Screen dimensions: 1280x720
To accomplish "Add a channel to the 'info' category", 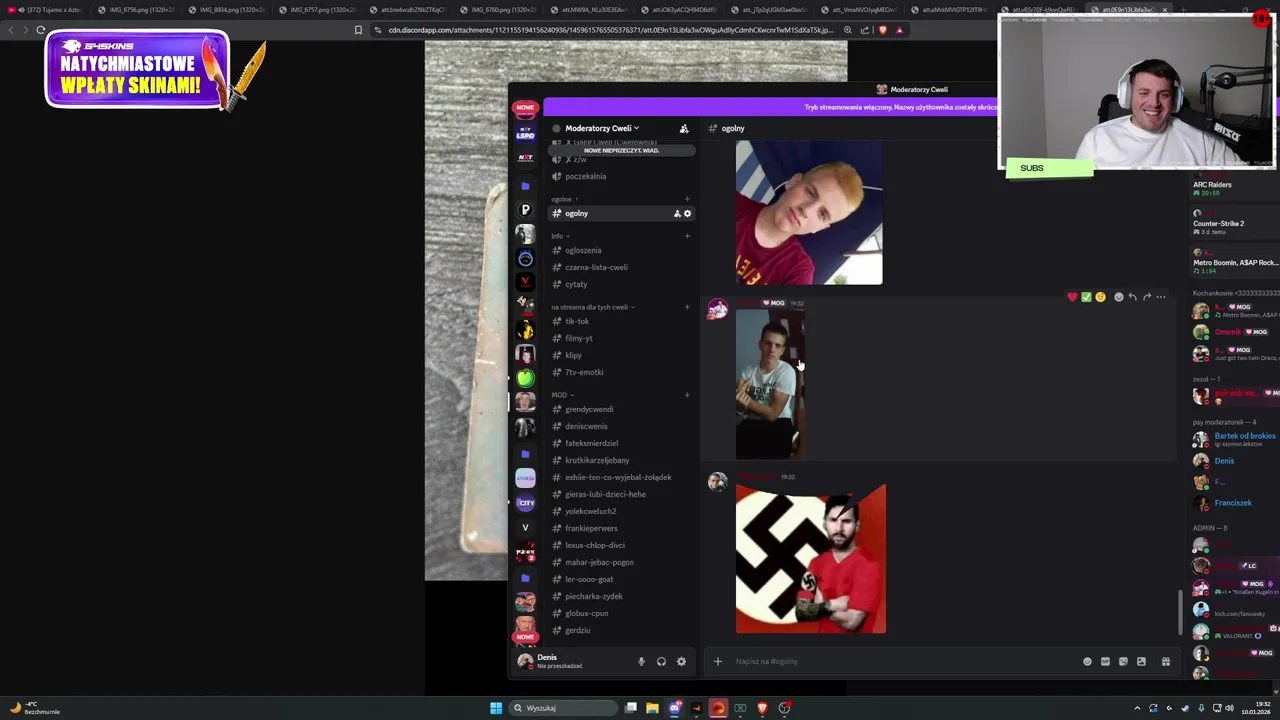I will pyautogui.click(x=687, y=236).
